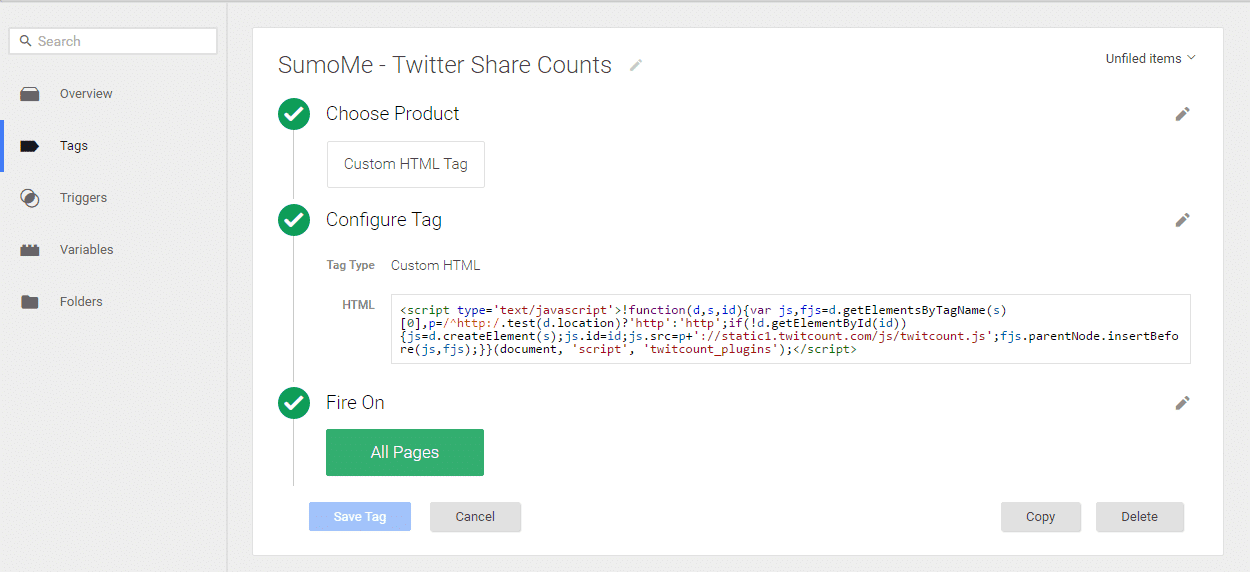
Task: Click green checkmark next to Choose Product
Action: coord(294,114)
